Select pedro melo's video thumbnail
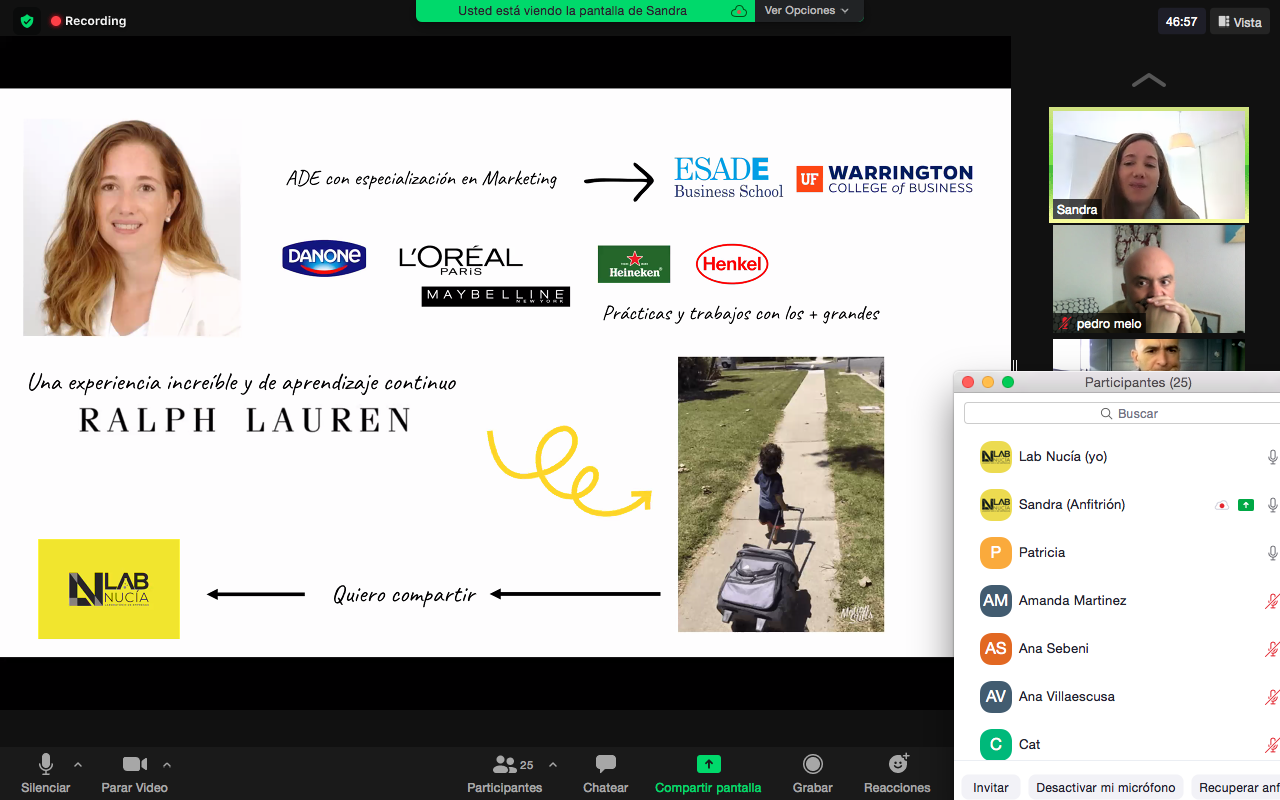This screenshot has height=800, width=1280. pos(1149,279)
